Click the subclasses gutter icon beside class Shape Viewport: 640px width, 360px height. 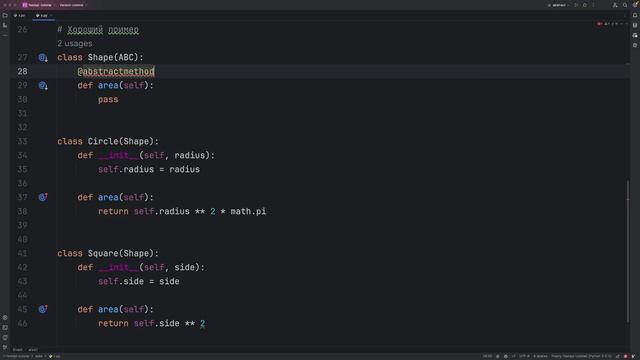tap(43, 58)
